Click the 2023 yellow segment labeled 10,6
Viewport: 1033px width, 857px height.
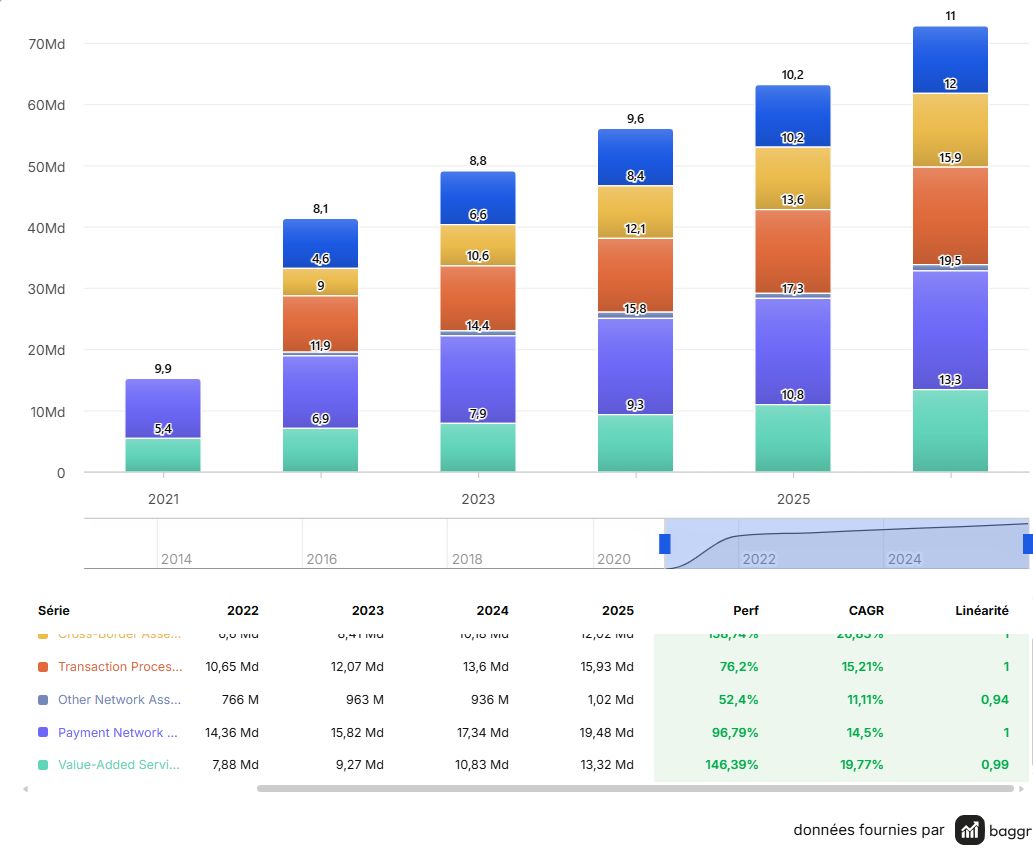pyautogui.click(x=478, y=245)
